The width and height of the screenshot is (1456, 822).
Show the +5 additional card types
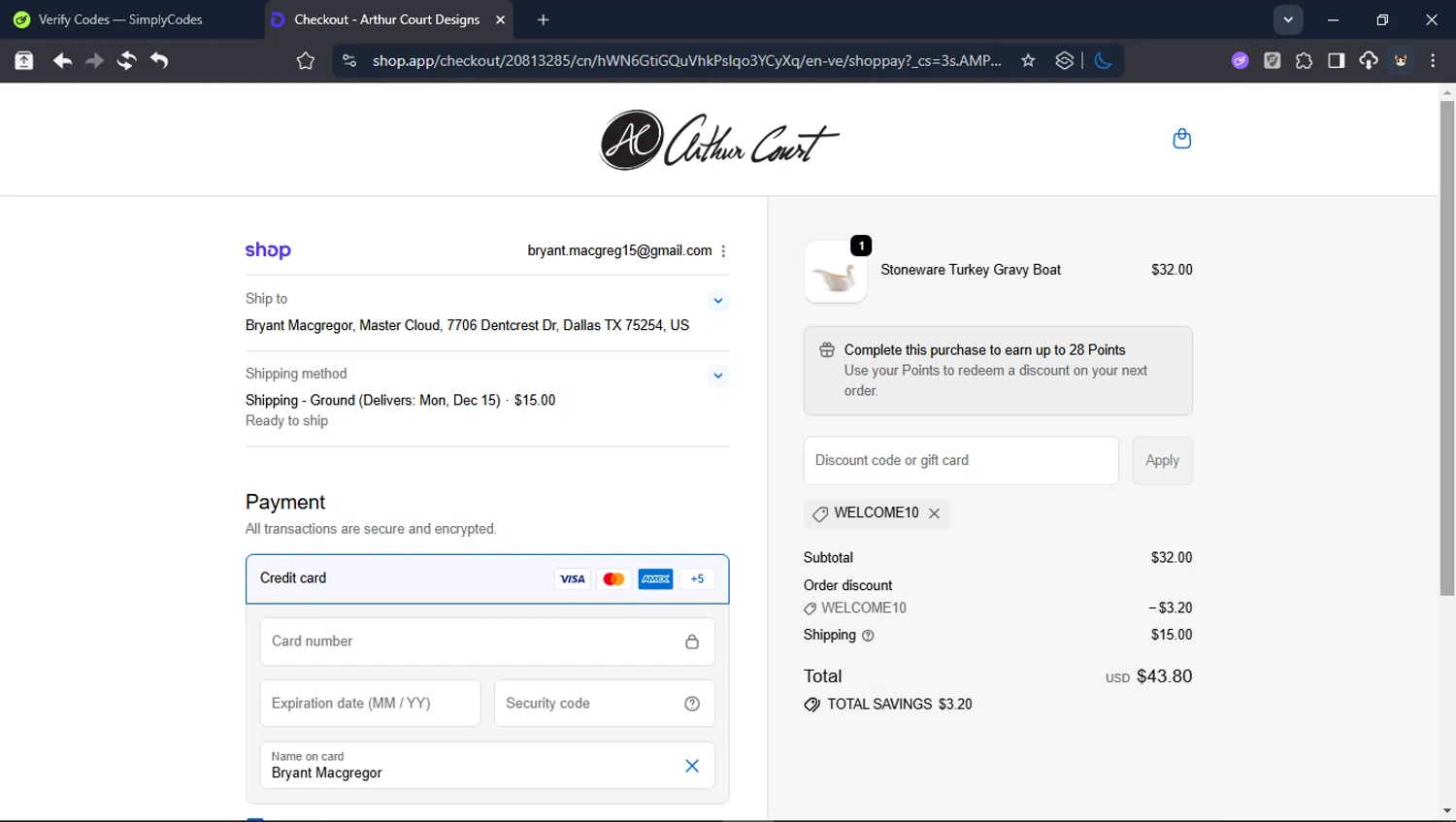pyautogui.click(x=697, y=579)
